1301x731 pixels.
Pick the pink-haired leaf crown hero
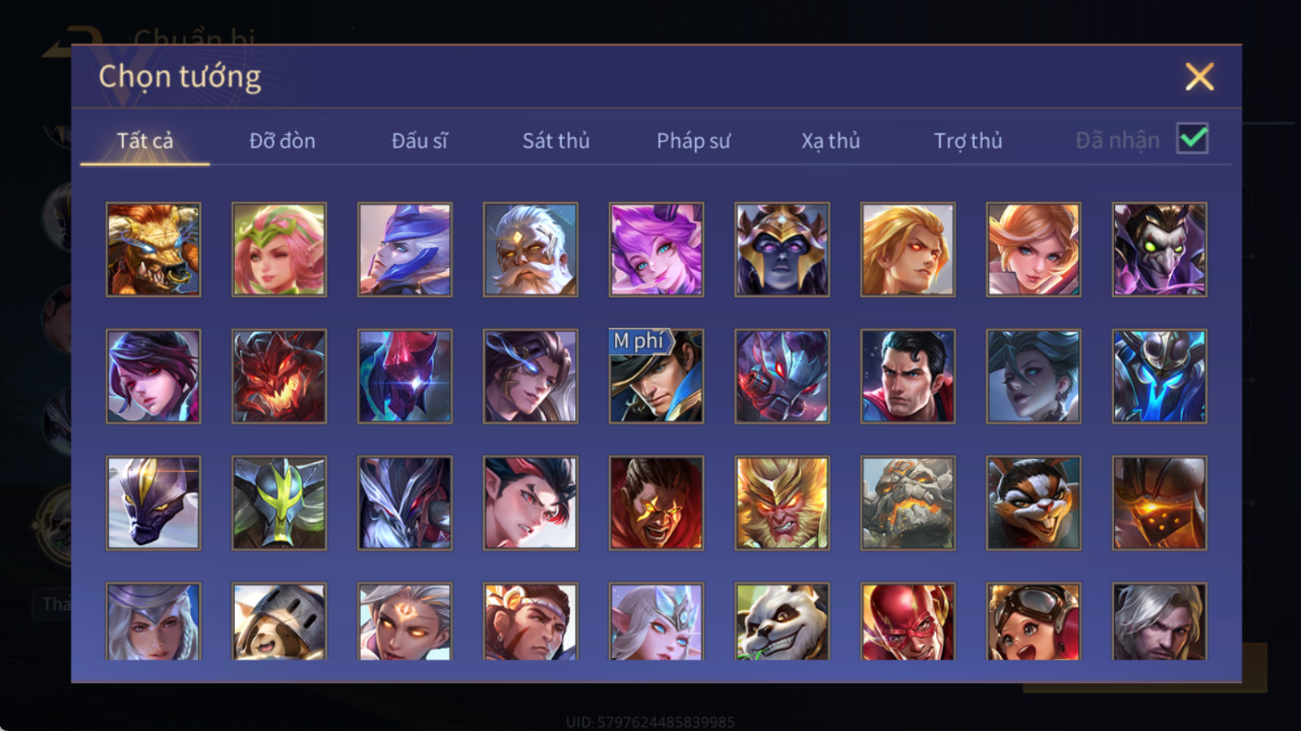click(x=279, y=249)
